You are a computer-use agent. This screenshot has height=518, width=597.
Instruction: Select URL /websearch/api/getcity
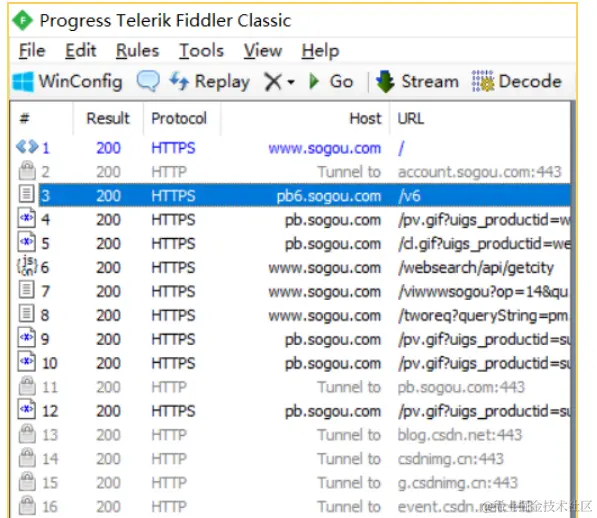[x=476, y=268]
